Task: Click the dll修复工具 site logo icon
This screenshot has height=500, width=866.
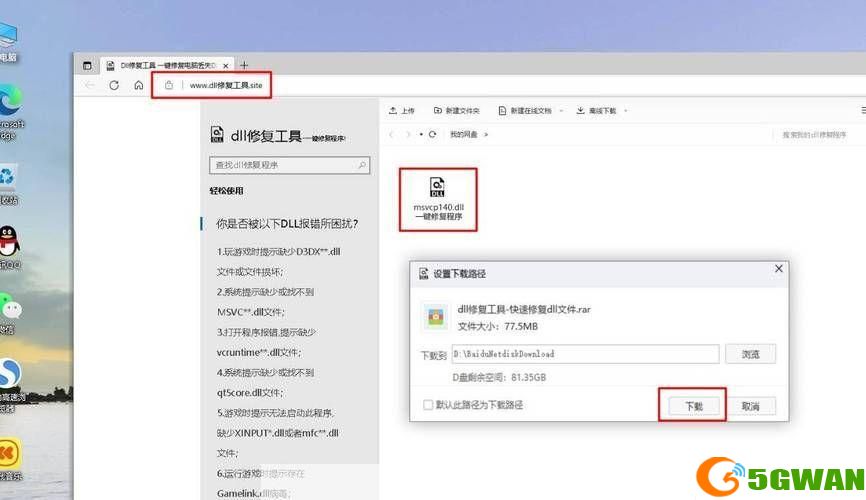Action: click(x=217, y=134)
